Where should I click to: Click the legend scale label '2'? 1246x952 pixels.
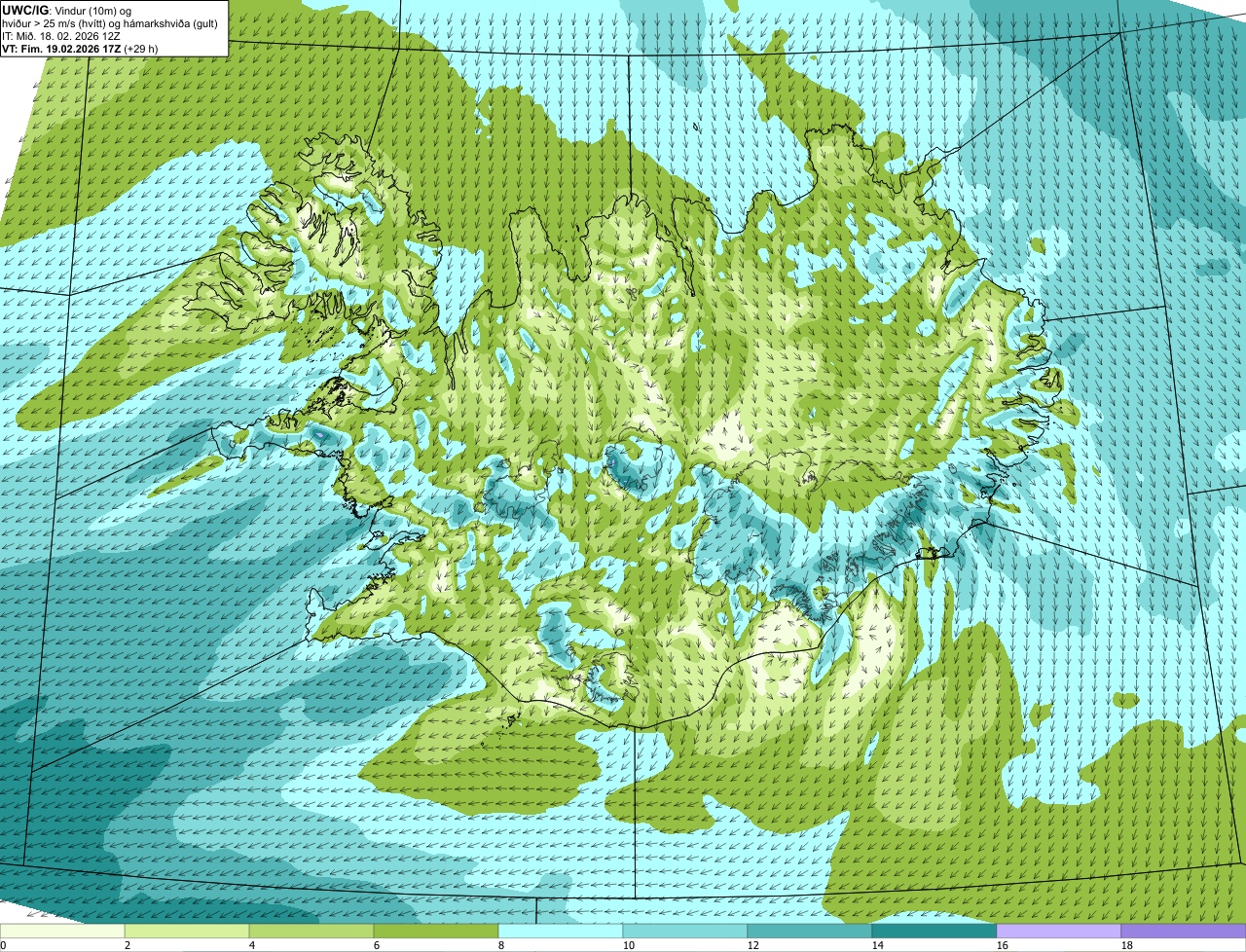click(x=128, y=945)
